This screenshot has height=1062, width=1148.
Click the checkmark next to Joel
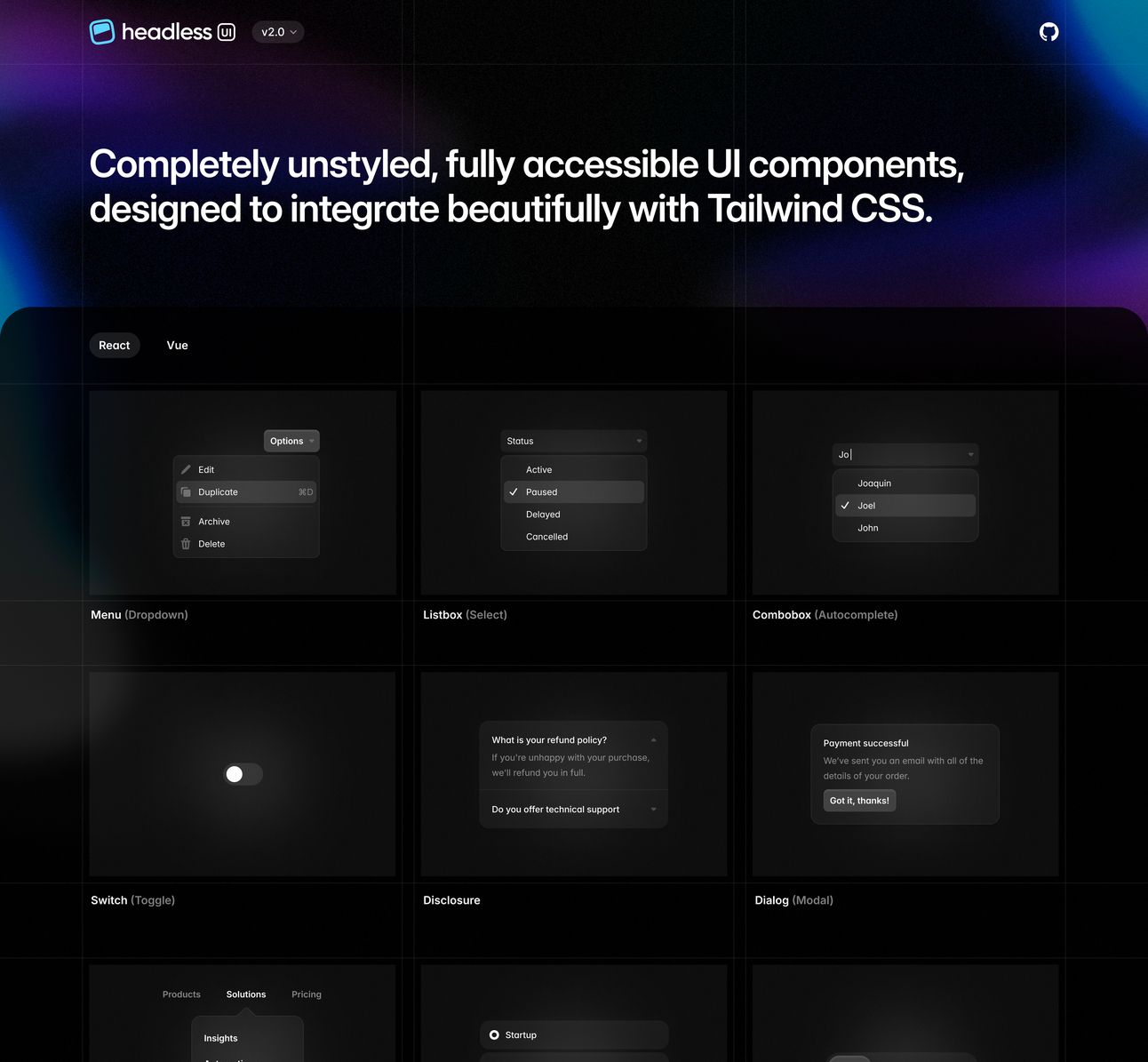coord(845,505)
